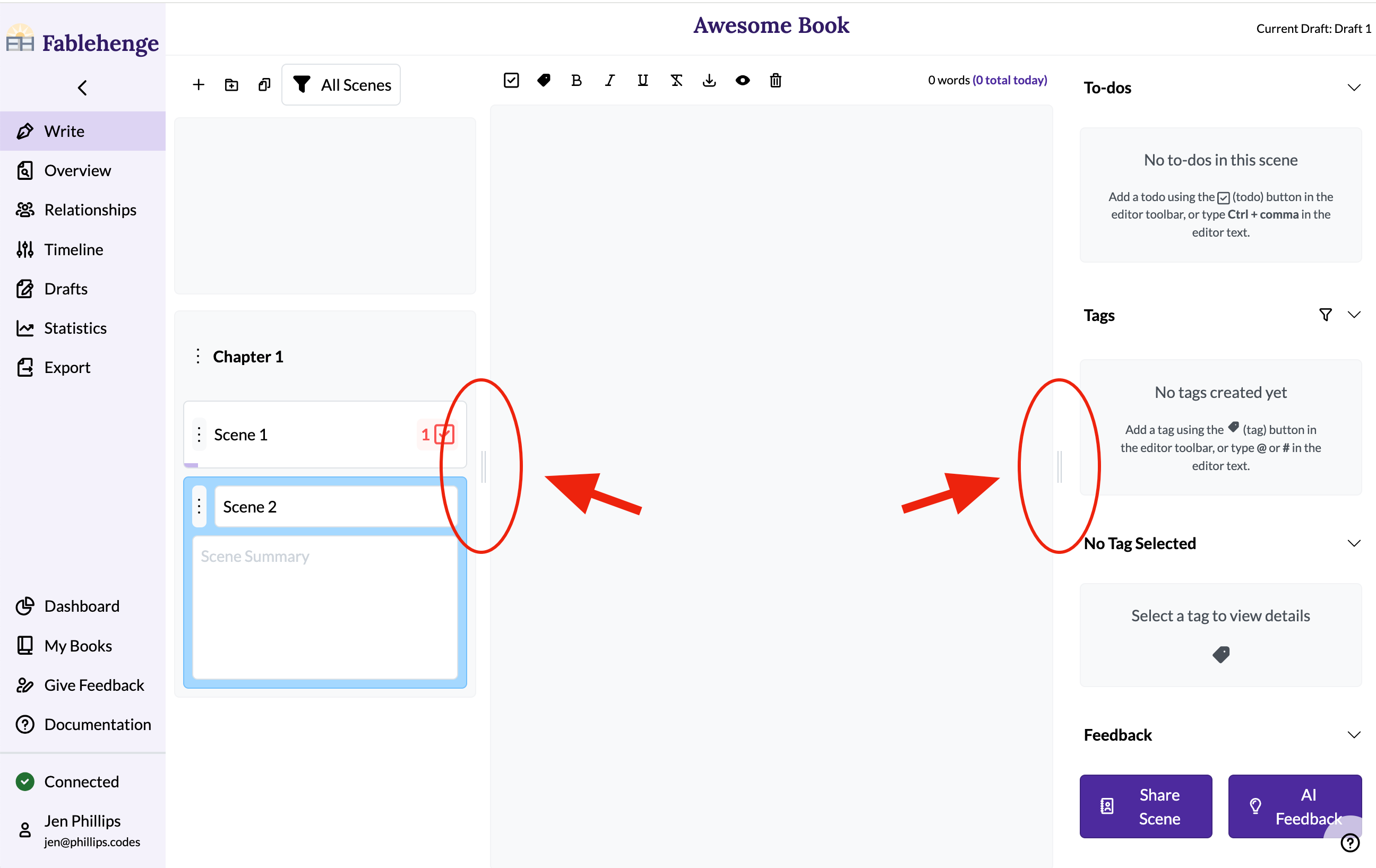Image resolution: width=1376 pixels, height=868 pixels.
Task: Click the Underline formatting icon
Action: click(x=641, y=80)
